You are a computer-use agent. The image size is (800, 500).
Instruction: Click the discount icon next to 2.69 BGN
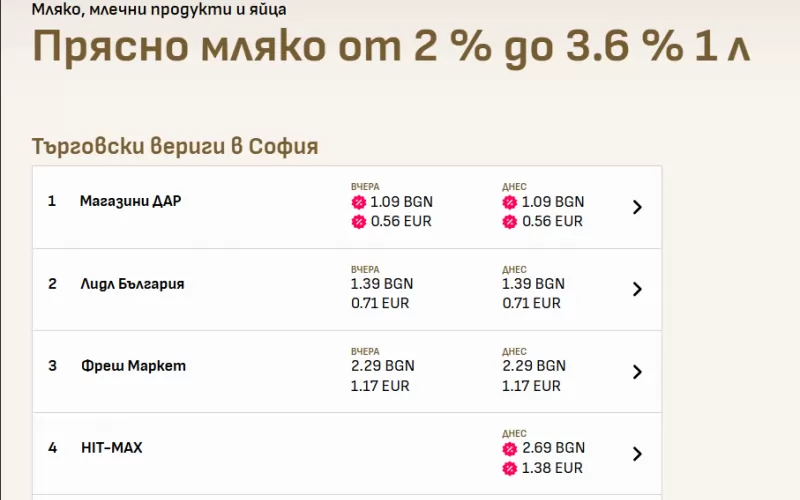(510, 448)
